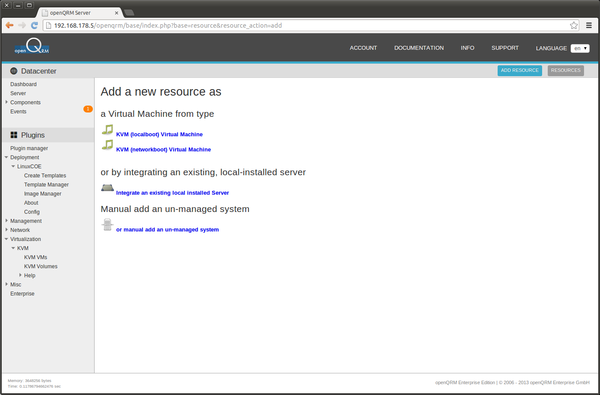Open Events in the sidebar
Viewport: 600px width, 395px height.
(18, 111)
